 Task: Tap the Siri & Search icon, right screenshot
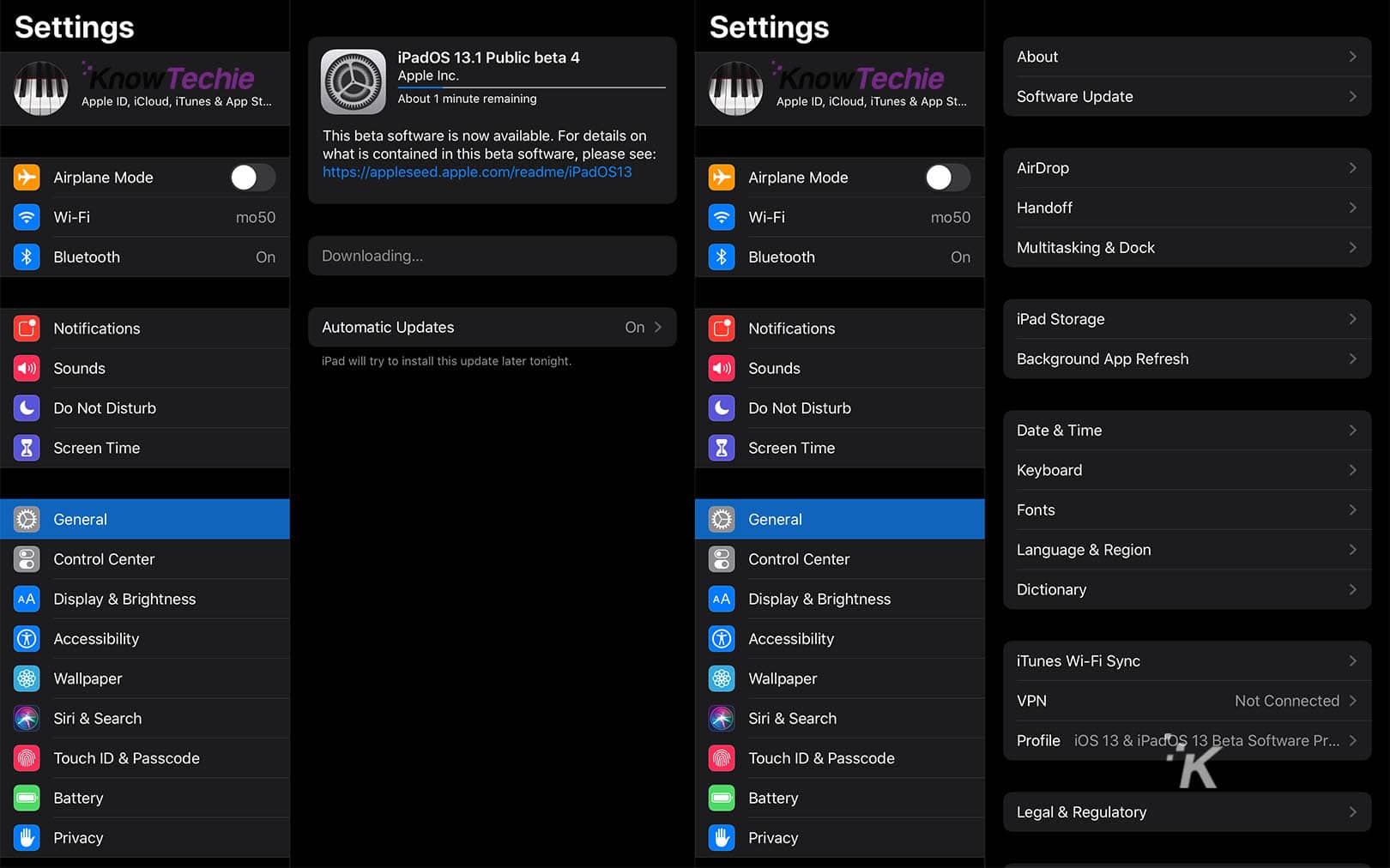(x=722, y=718)
